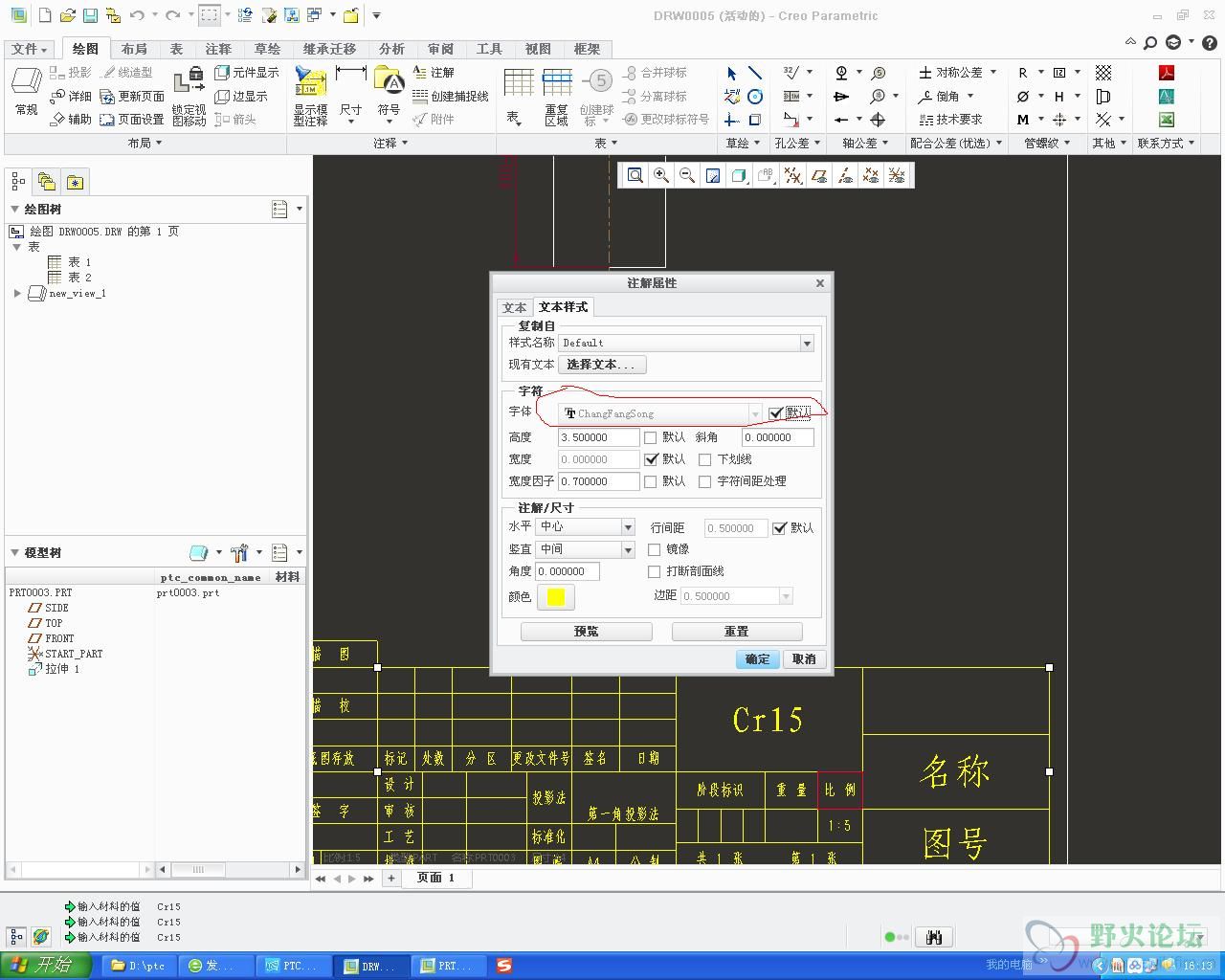1225x980 pixels.
Task: Click the 元件显示 tool
Action: (x=247, y=73)
